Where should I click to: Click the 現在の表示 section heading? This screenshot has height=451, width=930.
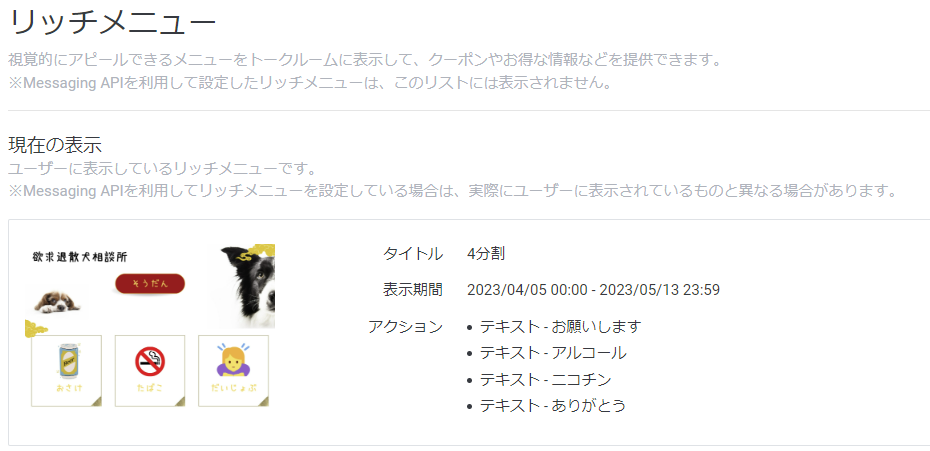tap(55, 145)
